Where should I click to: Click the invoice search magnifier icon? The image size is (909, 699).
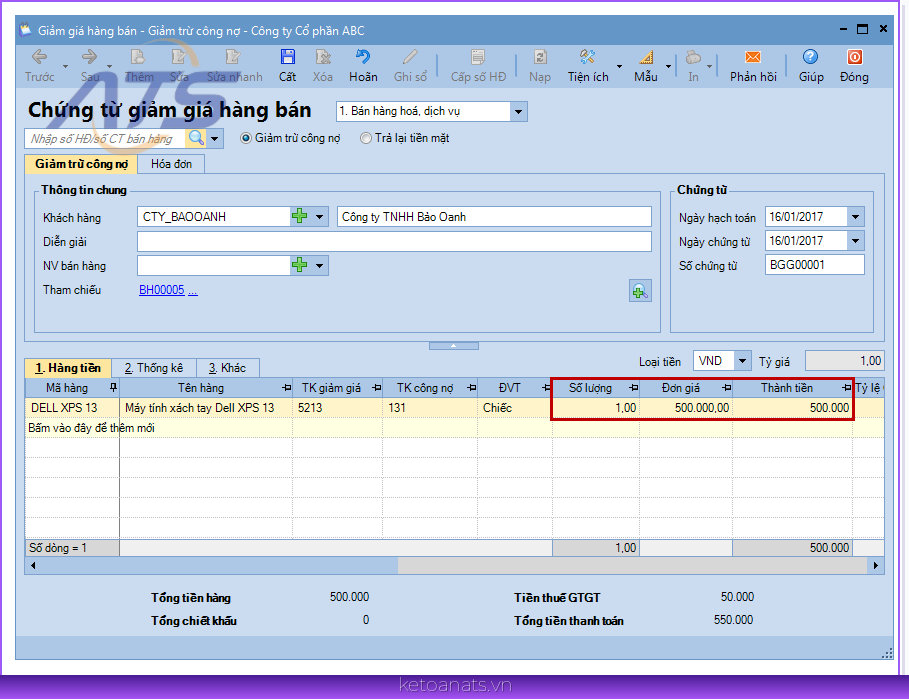(x=197, y=139)
